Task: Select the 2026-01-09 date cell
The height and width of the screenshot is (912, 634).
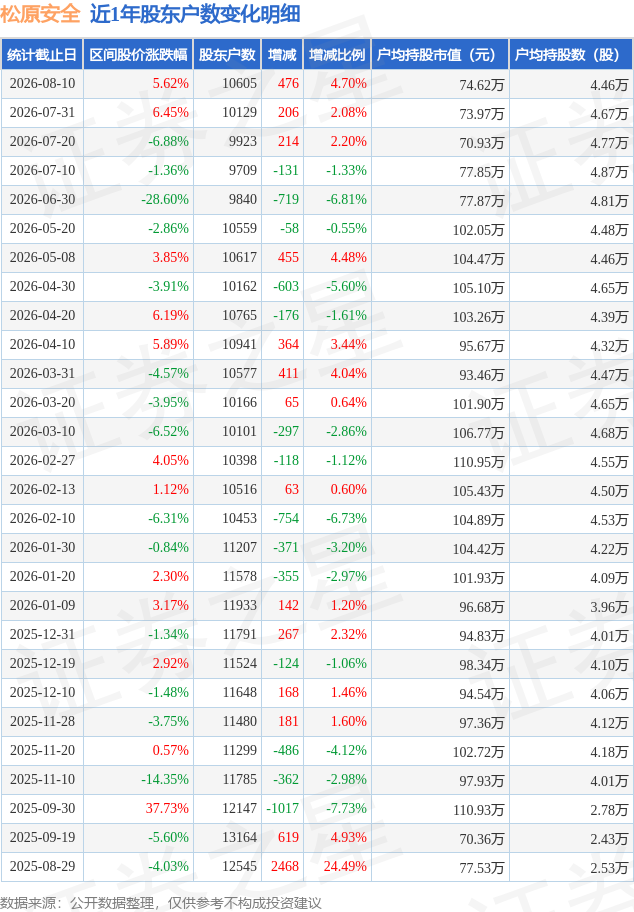Action: 42,605
